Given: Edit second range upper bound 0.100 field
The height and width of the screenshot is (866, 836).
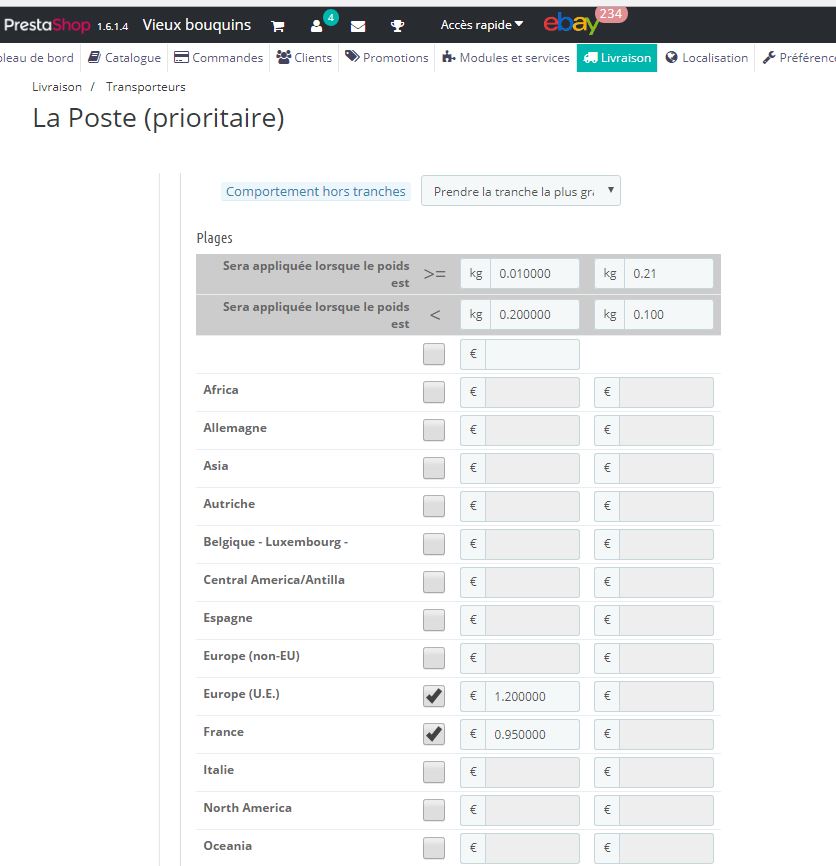Looking at the screenshot, I should 669,314.
